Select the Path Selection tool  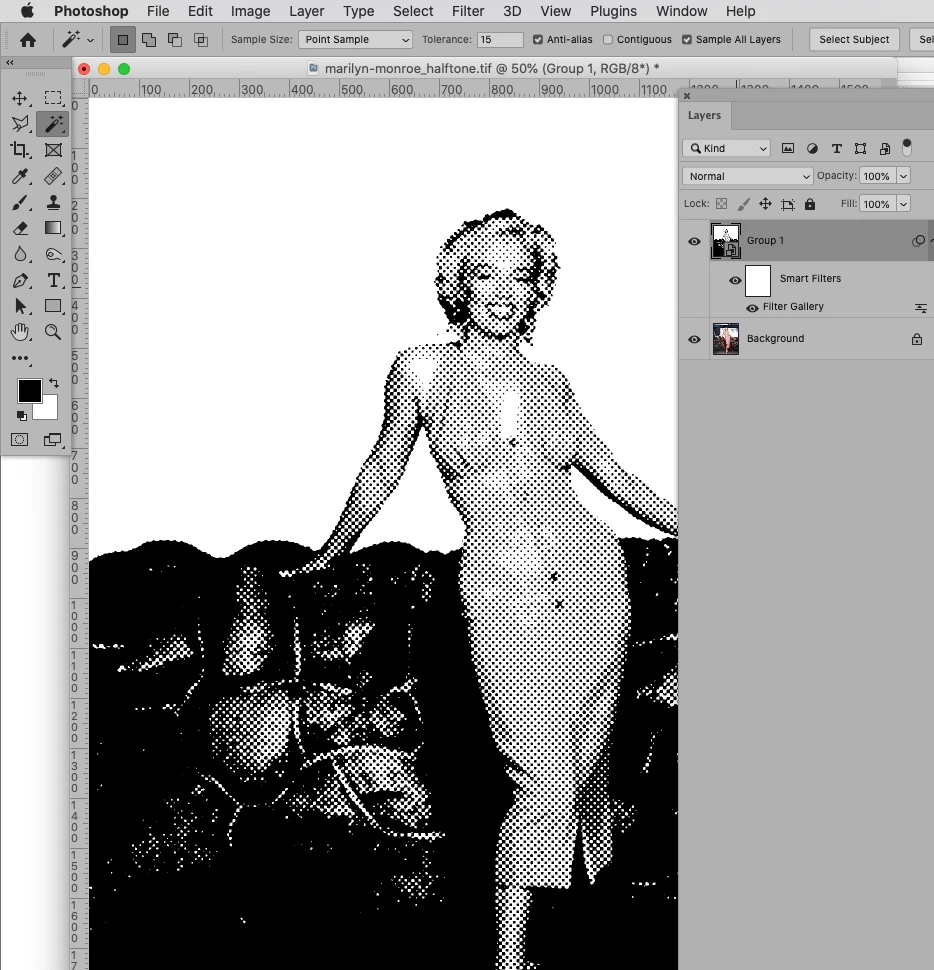pos(20,306)
